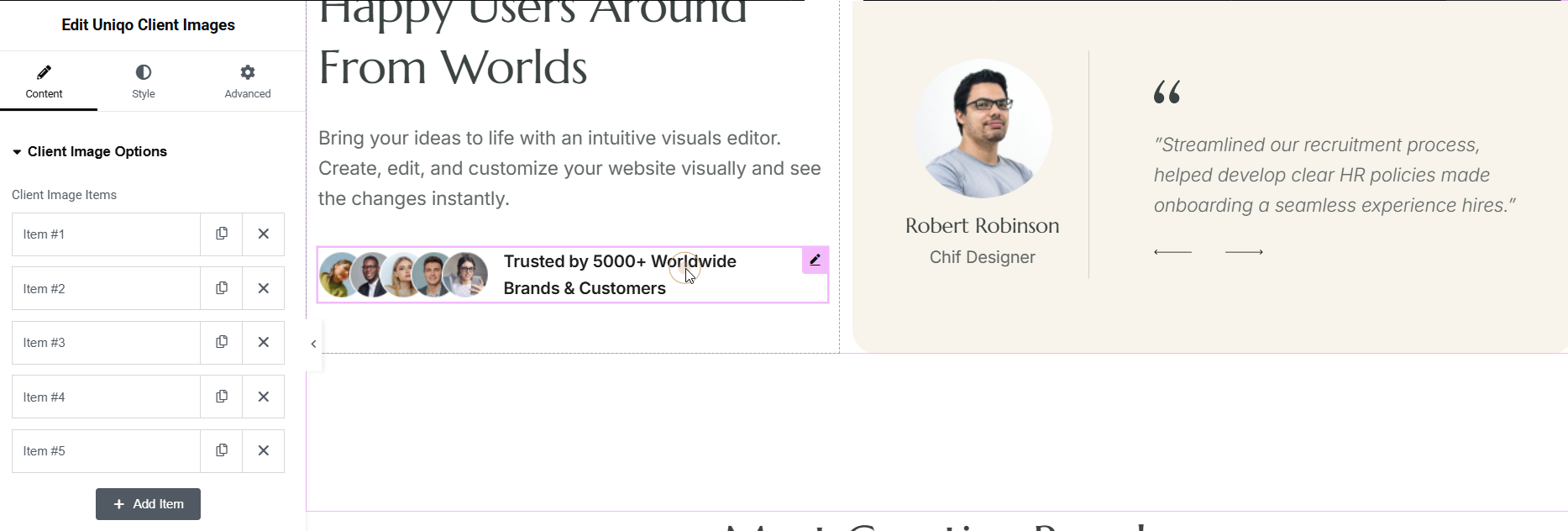The height and width of the screenshot is (531, 1568).
Task: Collapse the Client Image Options section
Action: 89,151
